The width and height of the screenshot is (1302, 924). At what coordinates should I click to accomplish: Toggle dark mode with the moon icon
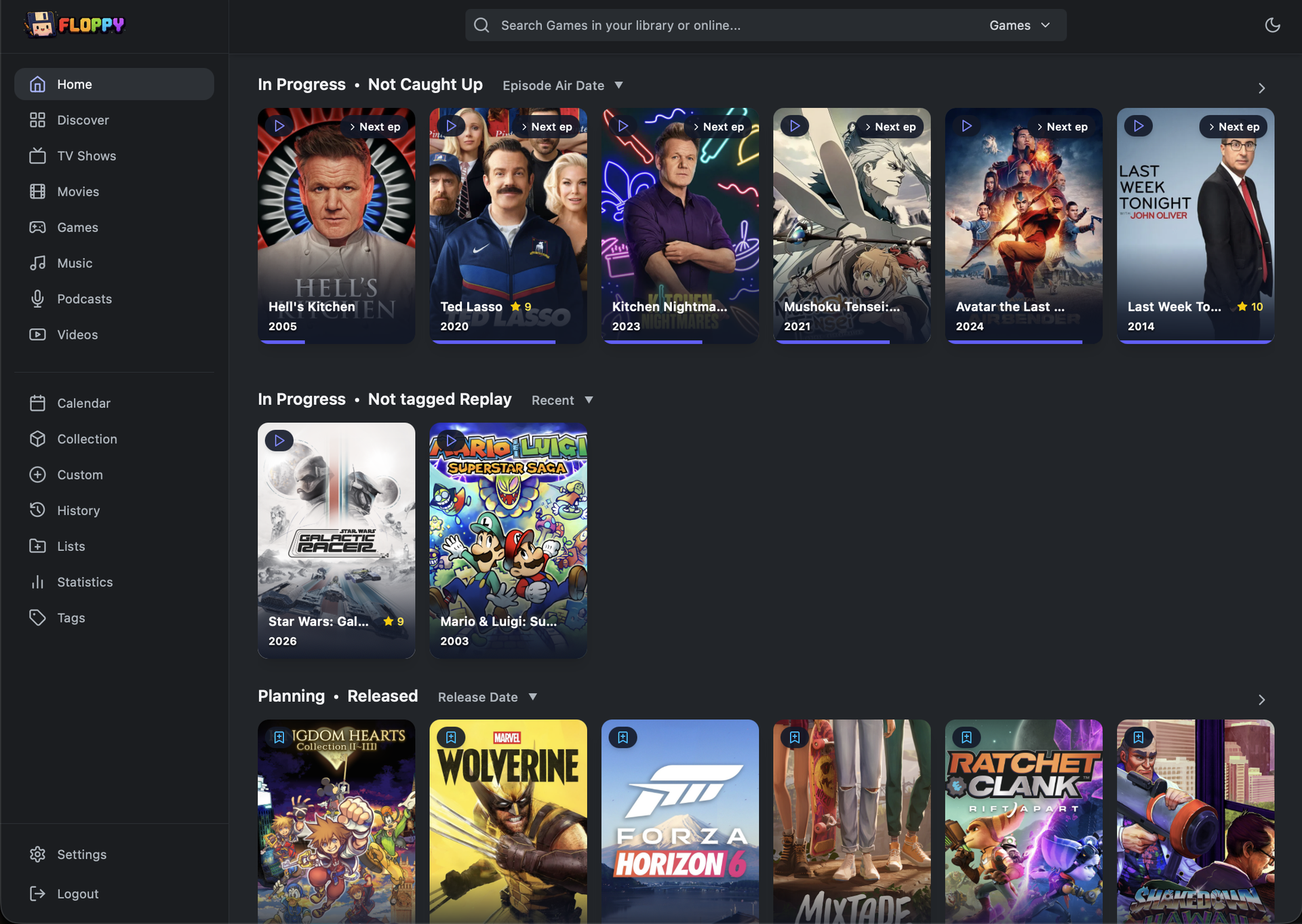[1272, 25]
